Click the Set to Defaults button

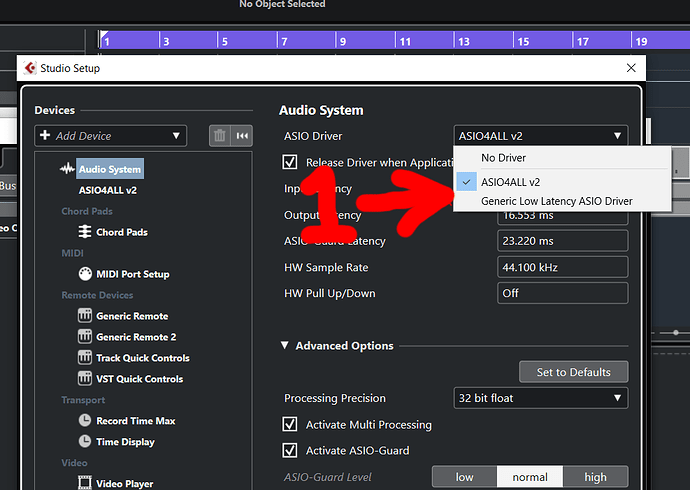(x=573, y=372)
